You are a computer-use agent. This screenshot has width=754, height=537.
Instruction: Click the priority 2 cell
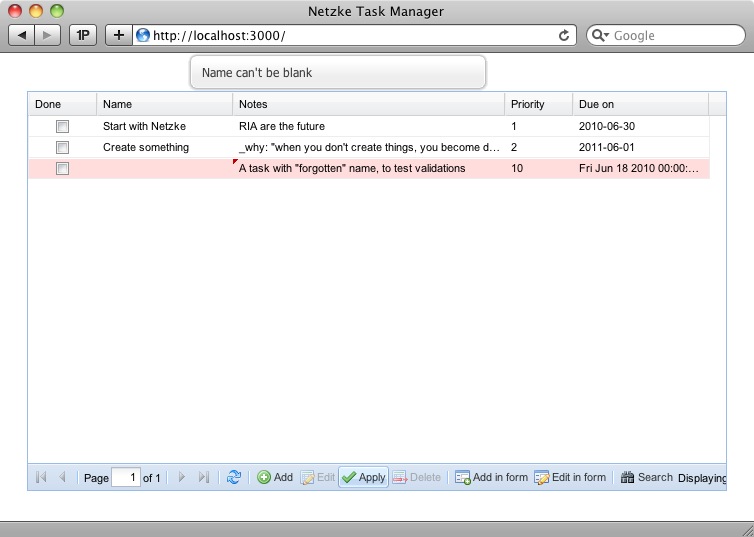tap(539, 147)
